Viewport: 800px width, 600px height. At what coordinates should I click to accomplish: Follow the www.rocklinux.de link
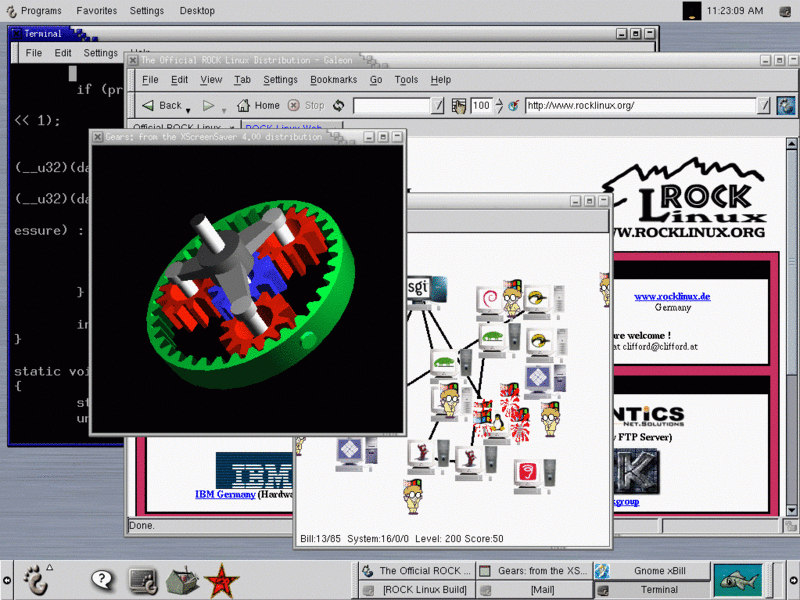tap(672, 296)
